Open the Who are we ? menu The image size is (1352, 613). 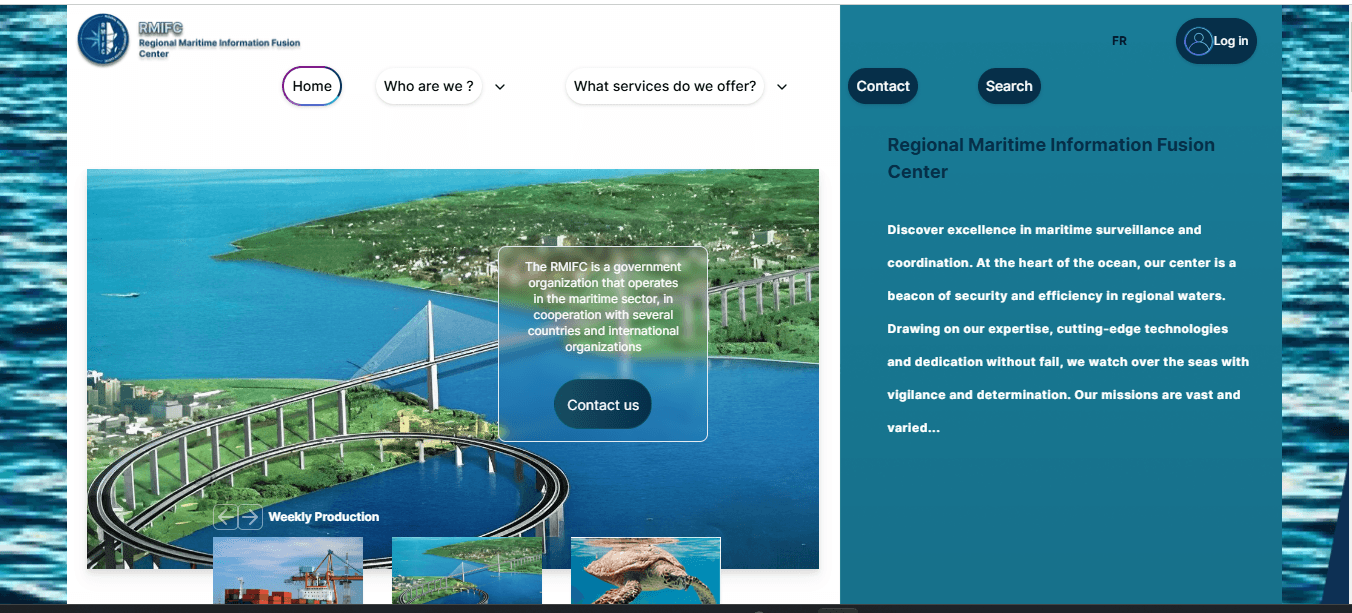point(428,86)
